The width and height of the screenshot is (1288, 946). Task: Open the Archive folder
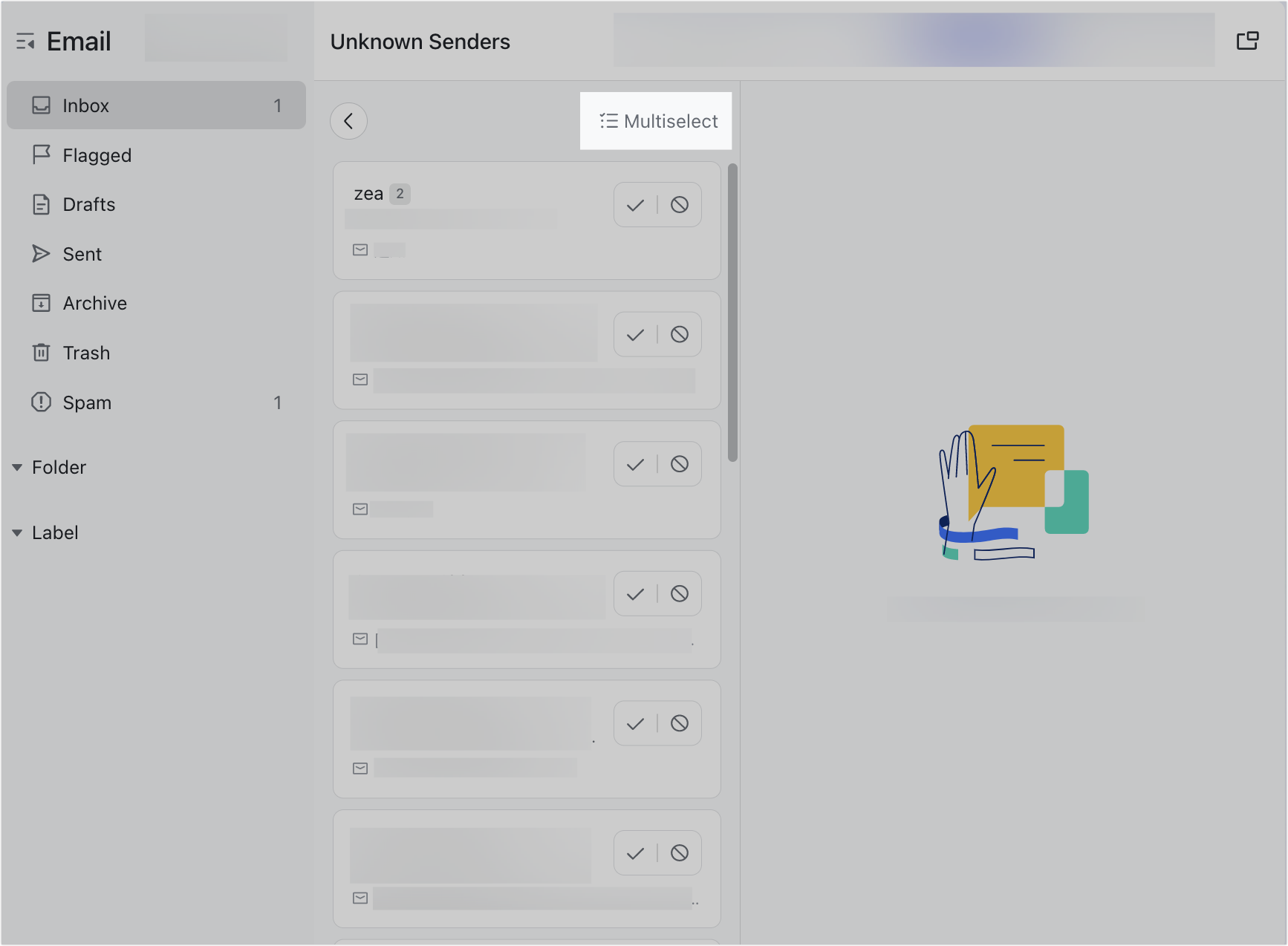[x=156, y=303]
